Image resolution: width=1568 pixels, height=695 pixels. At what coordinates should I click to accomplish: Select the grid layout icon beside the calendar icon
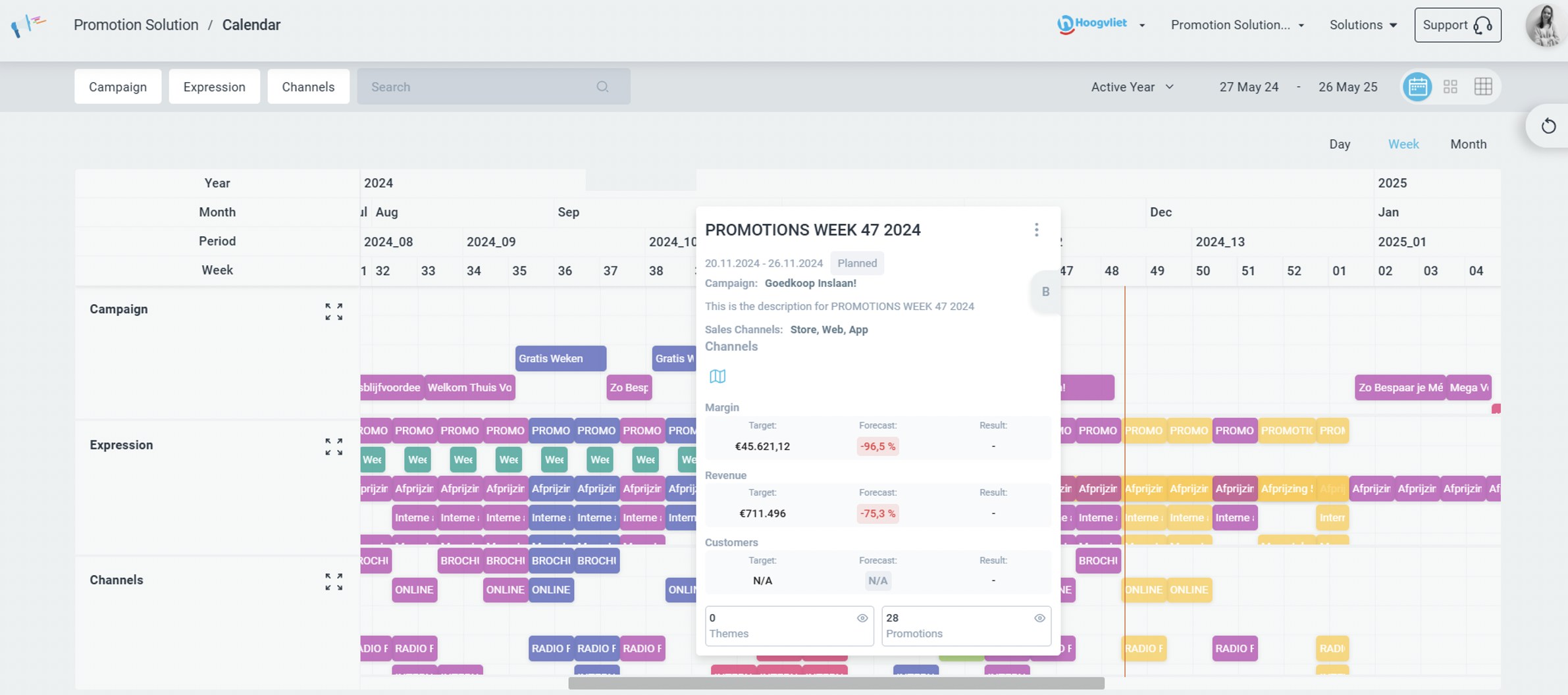1451,86
